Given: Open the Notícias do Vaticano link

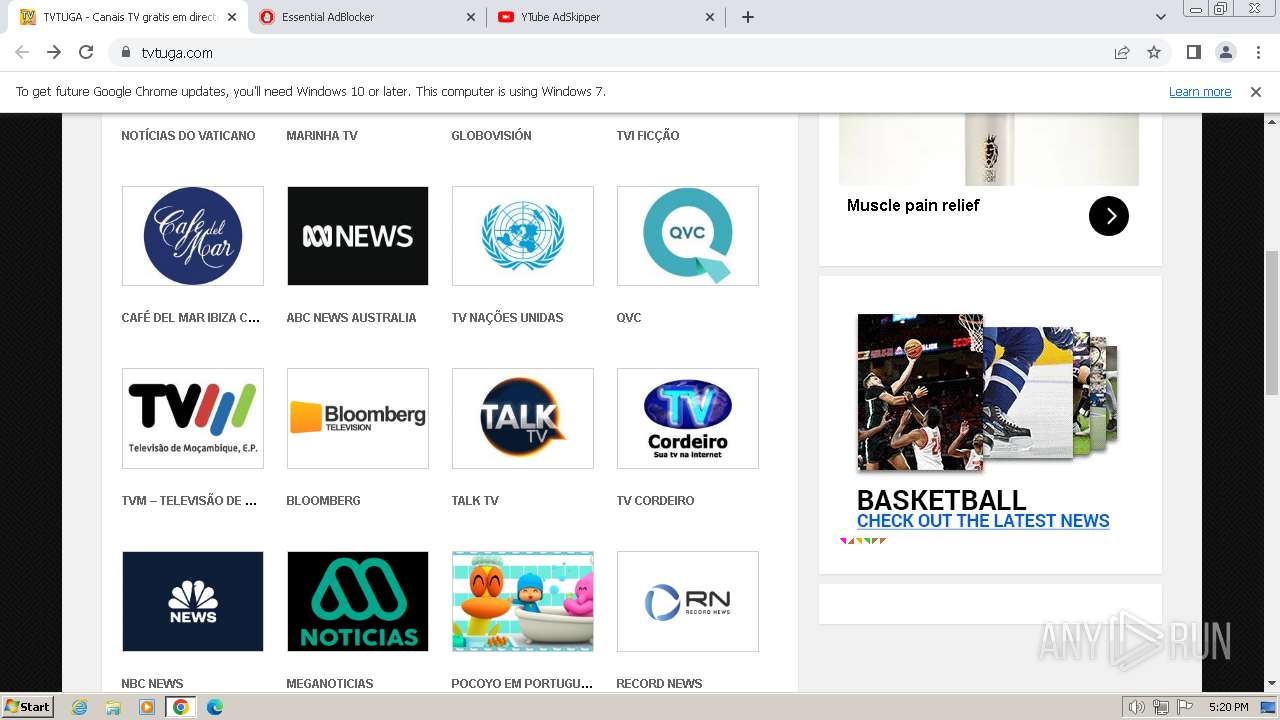Looking at the screenshot, I should click(x=188, y=135).
